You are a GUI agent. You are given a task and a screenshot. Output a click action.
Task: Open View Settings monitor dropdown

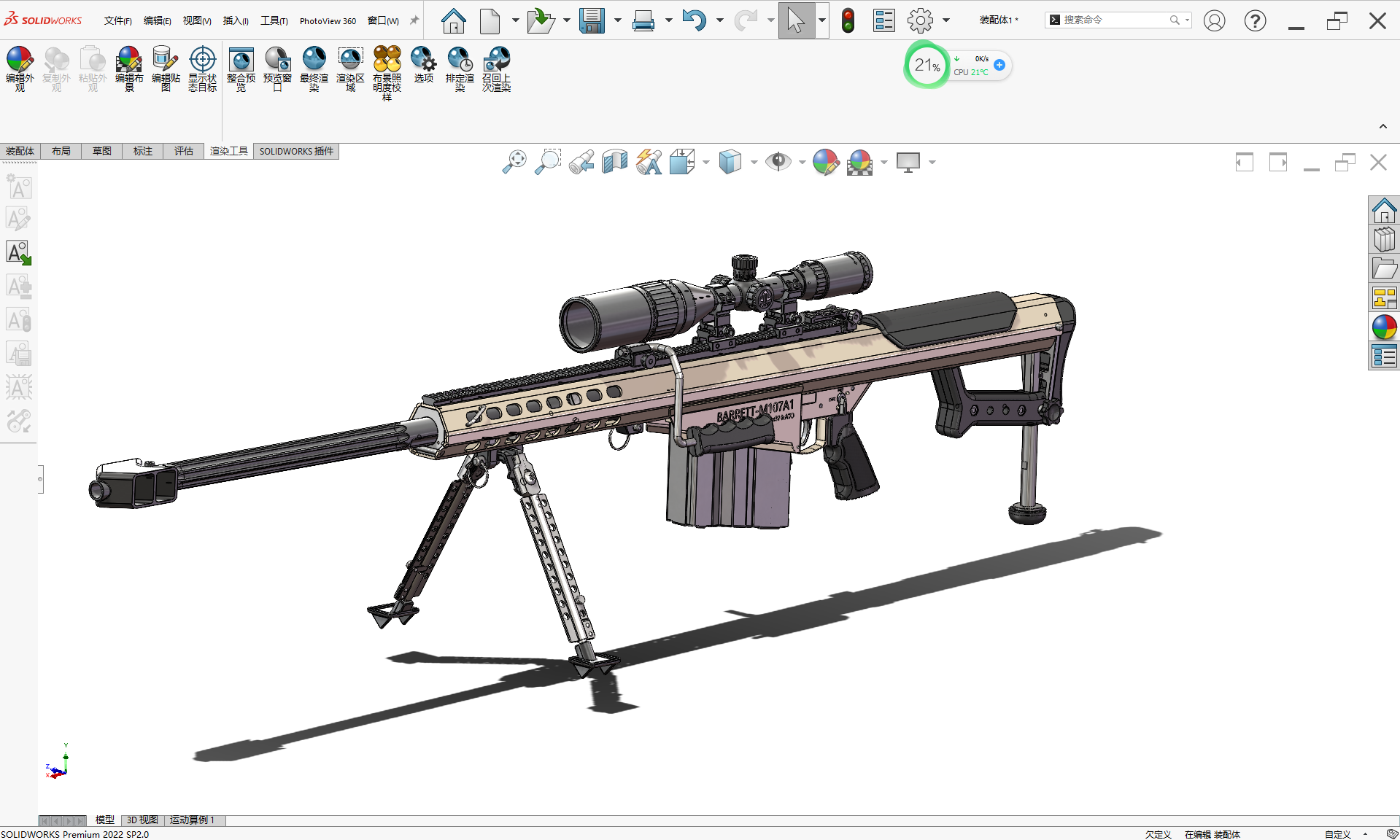pyautogui.click(x=932, y=162)
